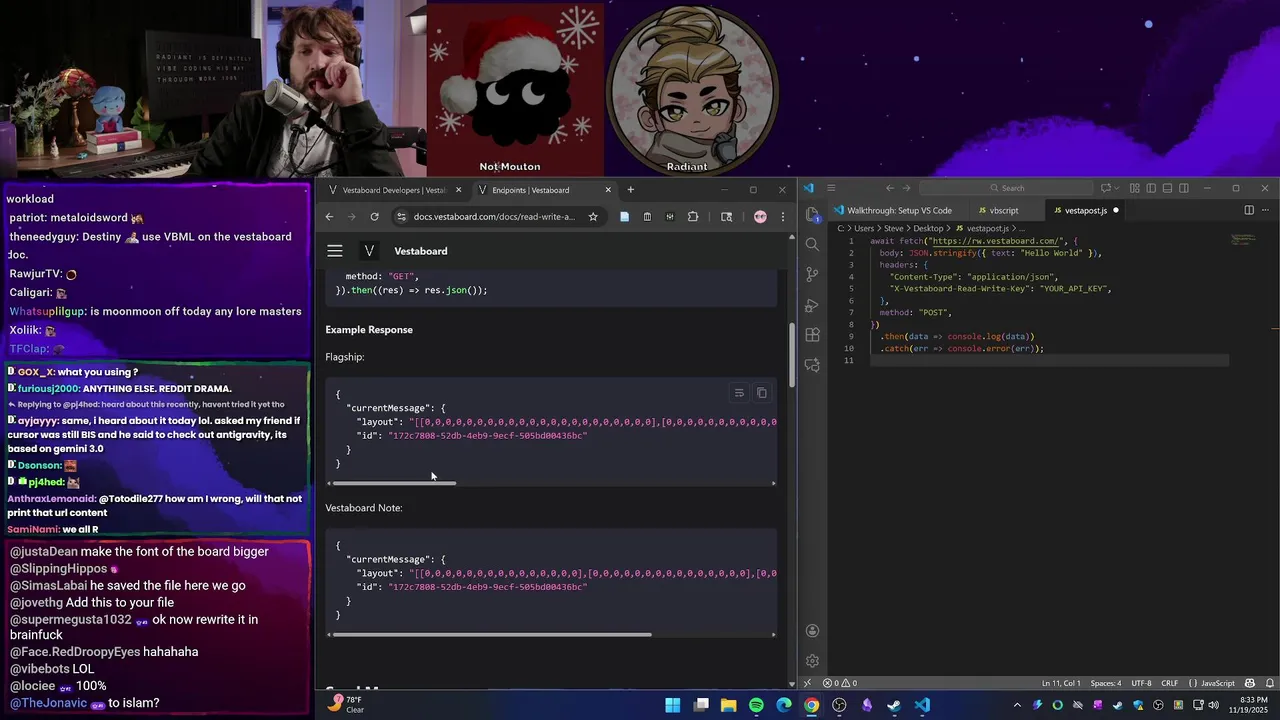Click the Desktop breadcrumb in VS Code
The height and width of the screenshot is (720, 1280).
tap(928, 228)
